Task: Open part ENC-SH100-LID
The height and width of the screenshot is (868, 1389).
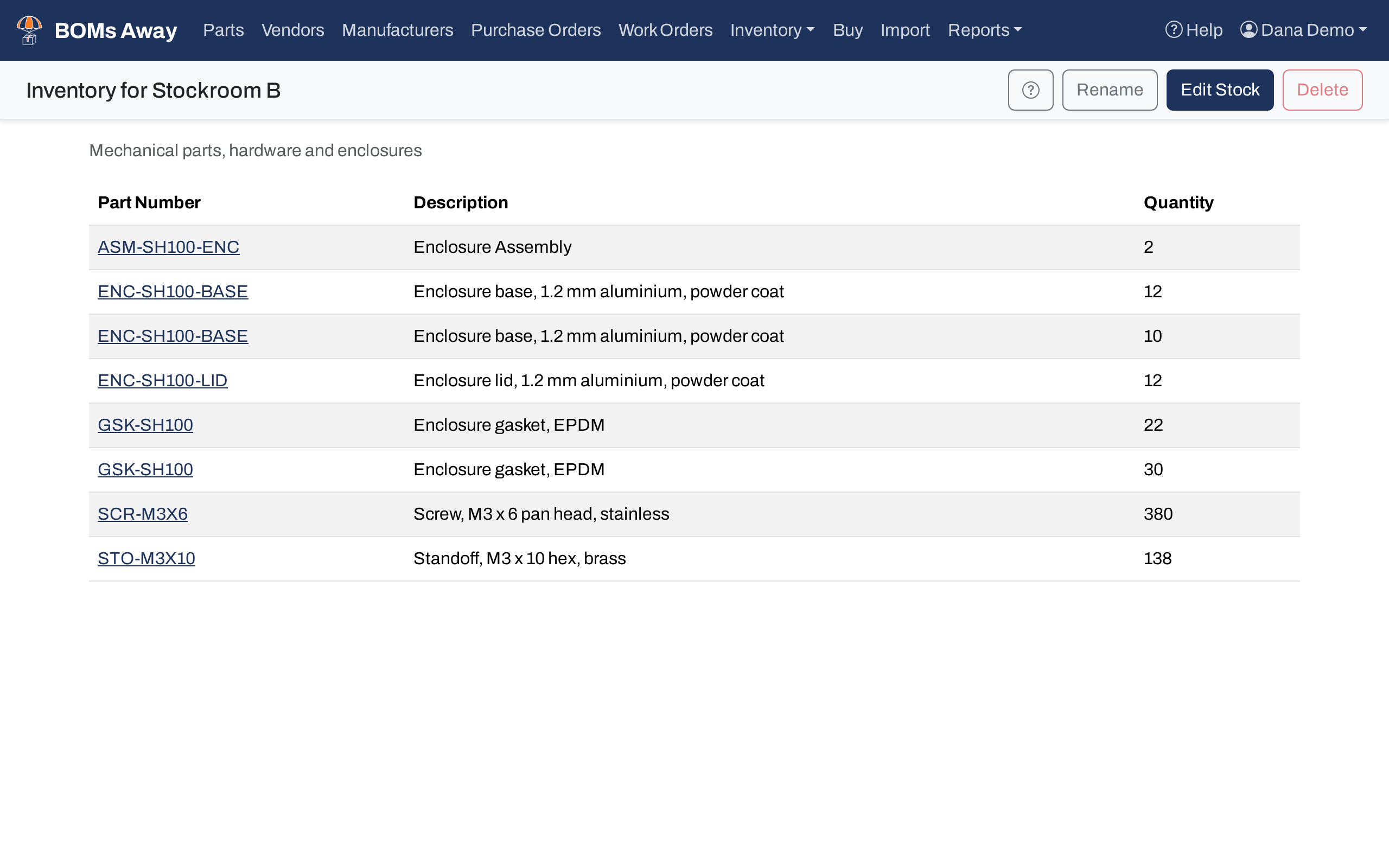Action: pos(162,381)
